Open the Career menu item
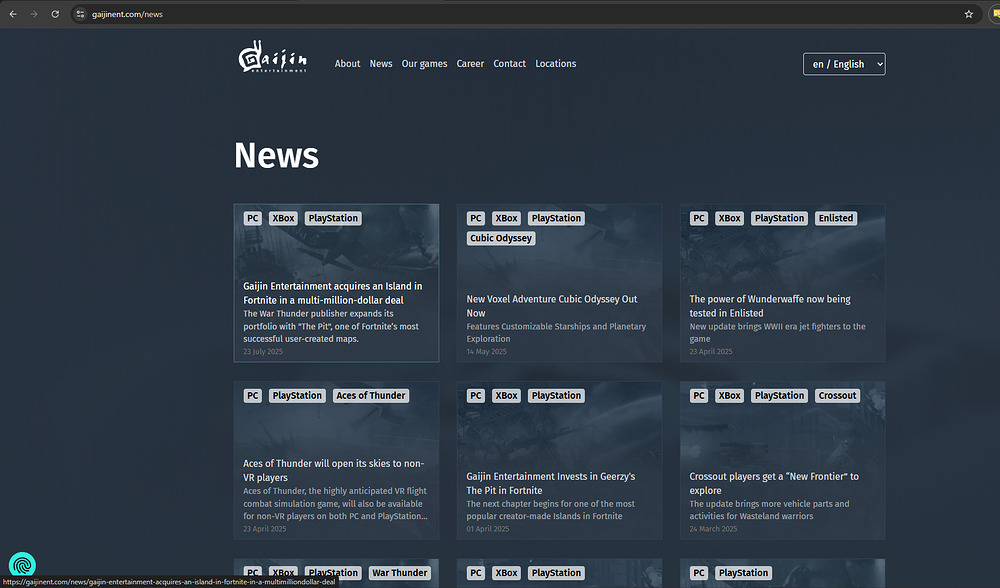Image resolution: width=1000 pixels, height=588 pixels. pyautogui.click(x=470, y=64)
